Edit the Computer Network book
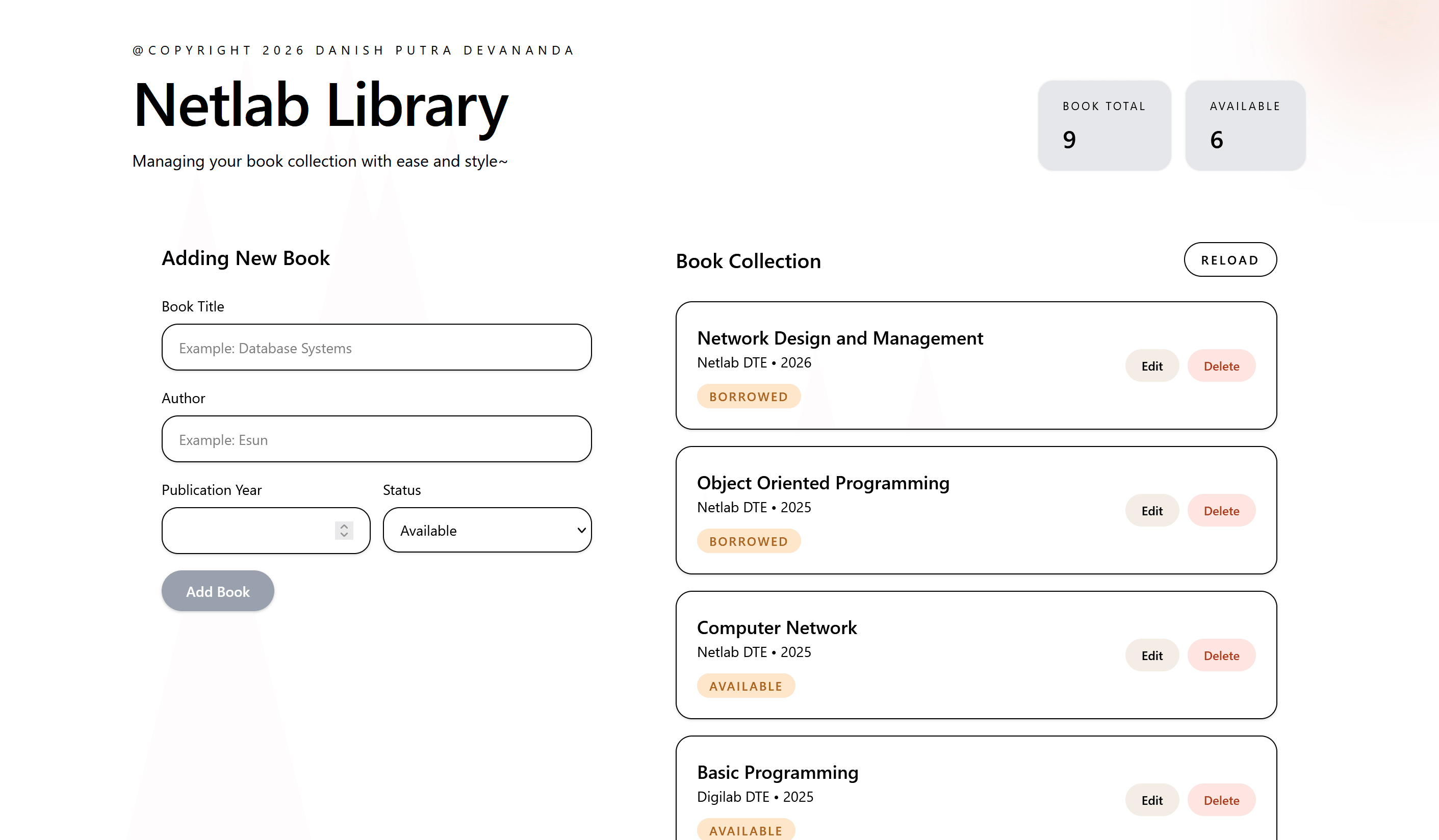Viewport: 1439px width, 840px height. tap(1152, 655)
